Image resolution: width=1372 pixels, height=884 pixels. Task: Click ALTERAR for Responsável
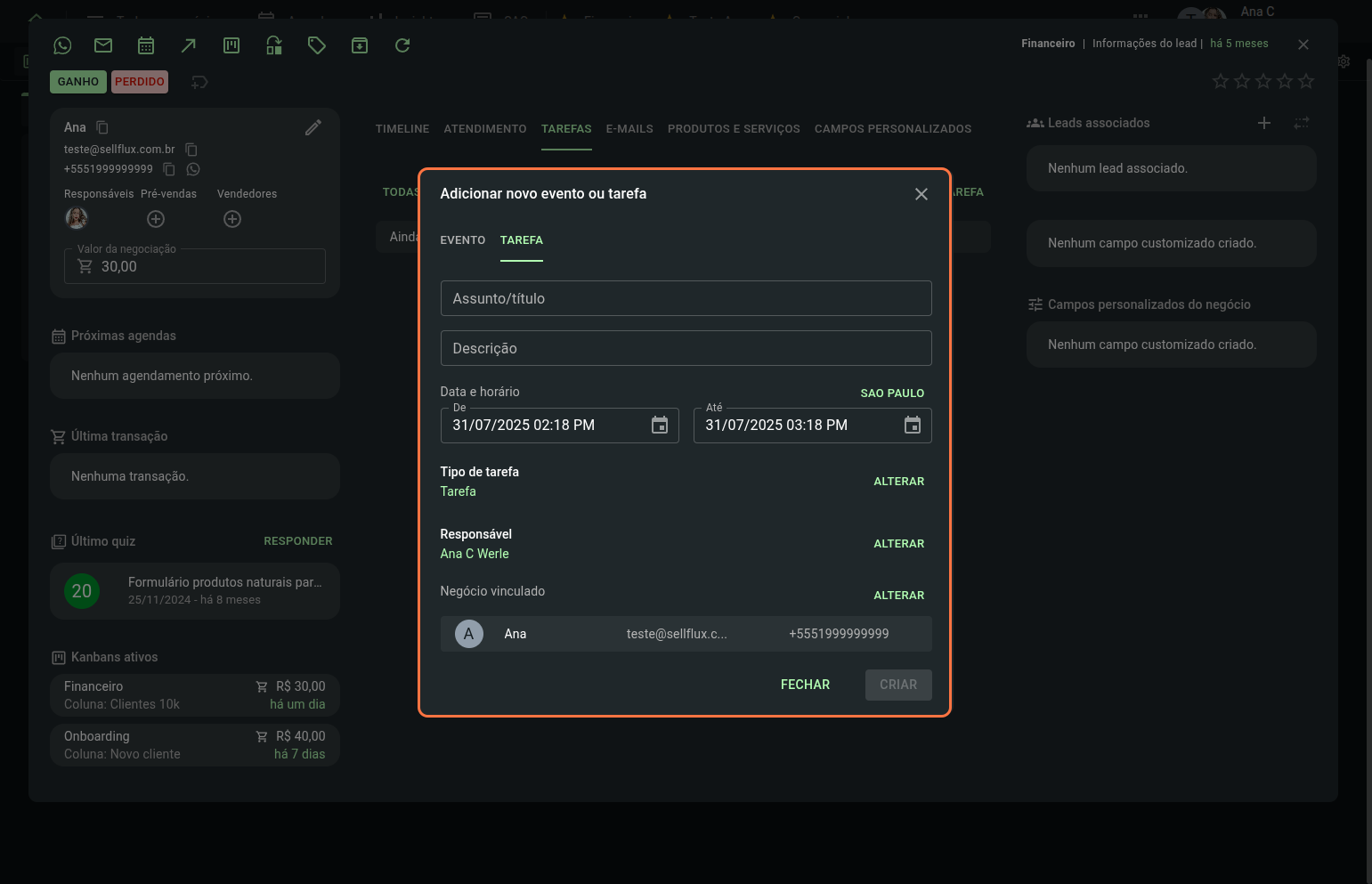pos(898,544)
